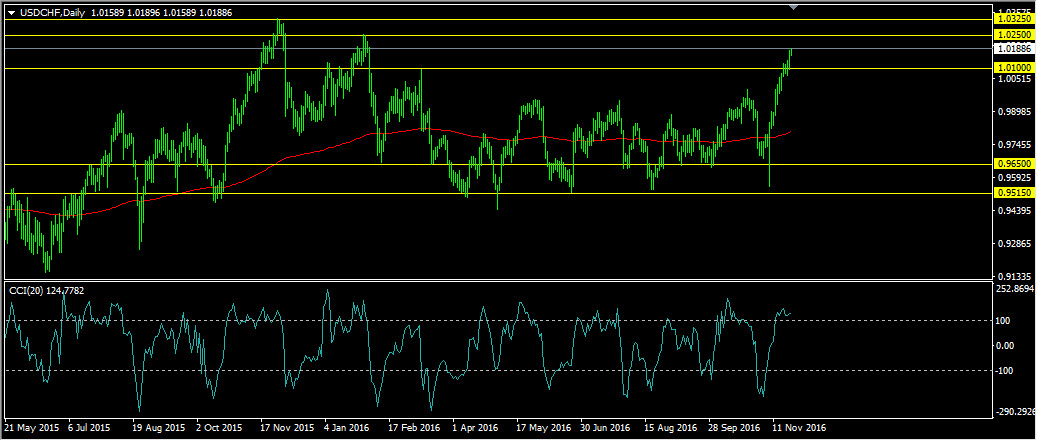Screen dimensions: 1037x441
Task: Select the 1 Apr 2016 date label
Action: (x=475, y=426)
